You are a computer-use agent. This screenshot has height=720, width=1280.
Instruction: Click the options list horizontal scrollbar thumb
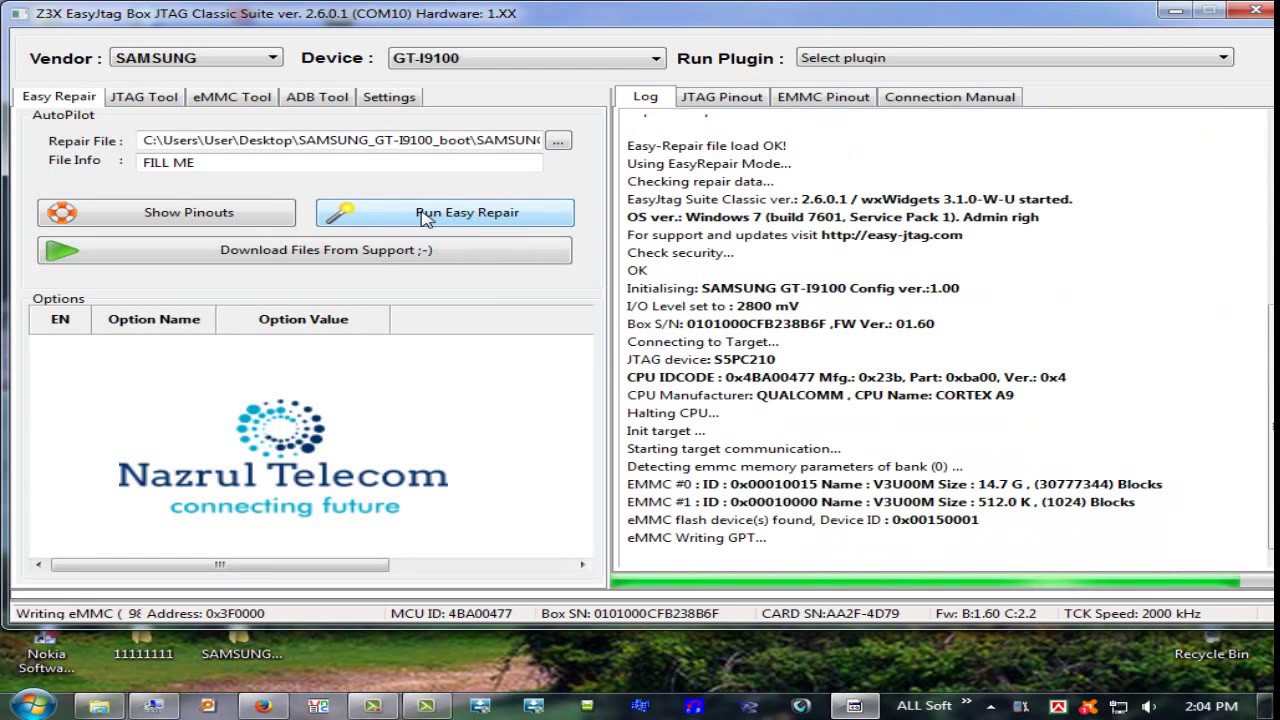coord(220,564)
